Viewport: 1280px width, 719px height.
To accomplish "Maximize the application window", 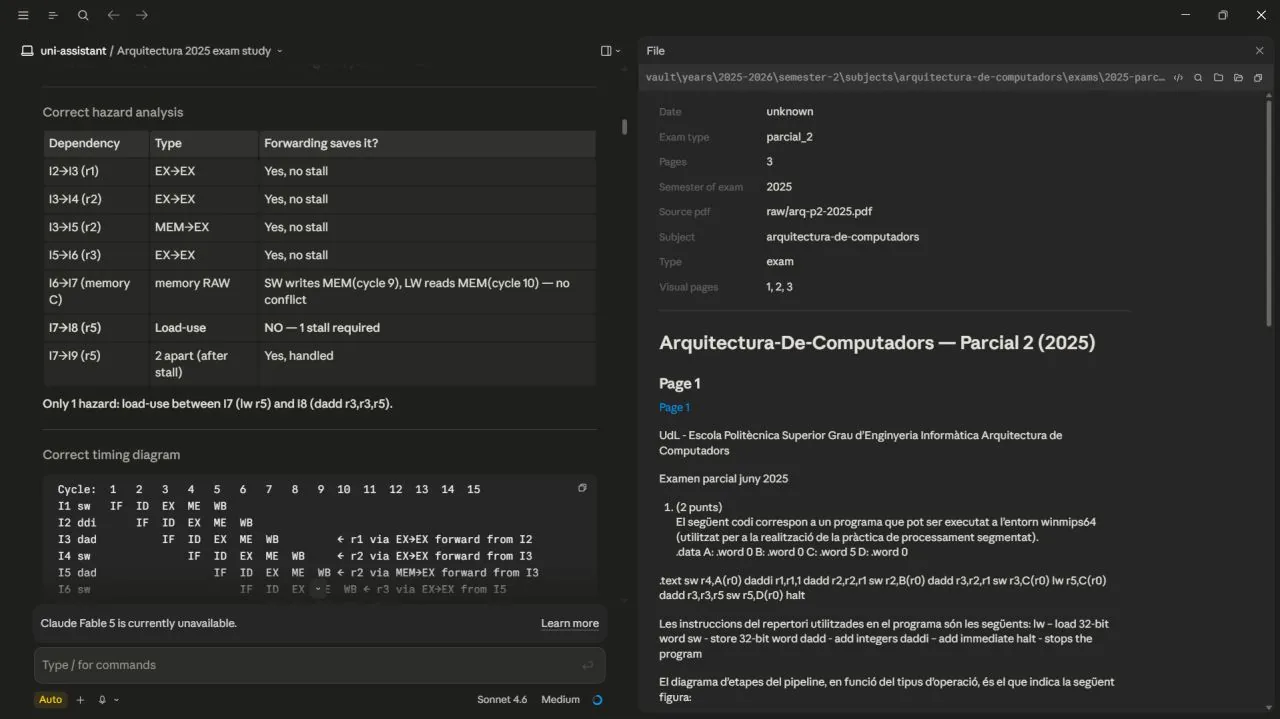I will click(1222, 16).
